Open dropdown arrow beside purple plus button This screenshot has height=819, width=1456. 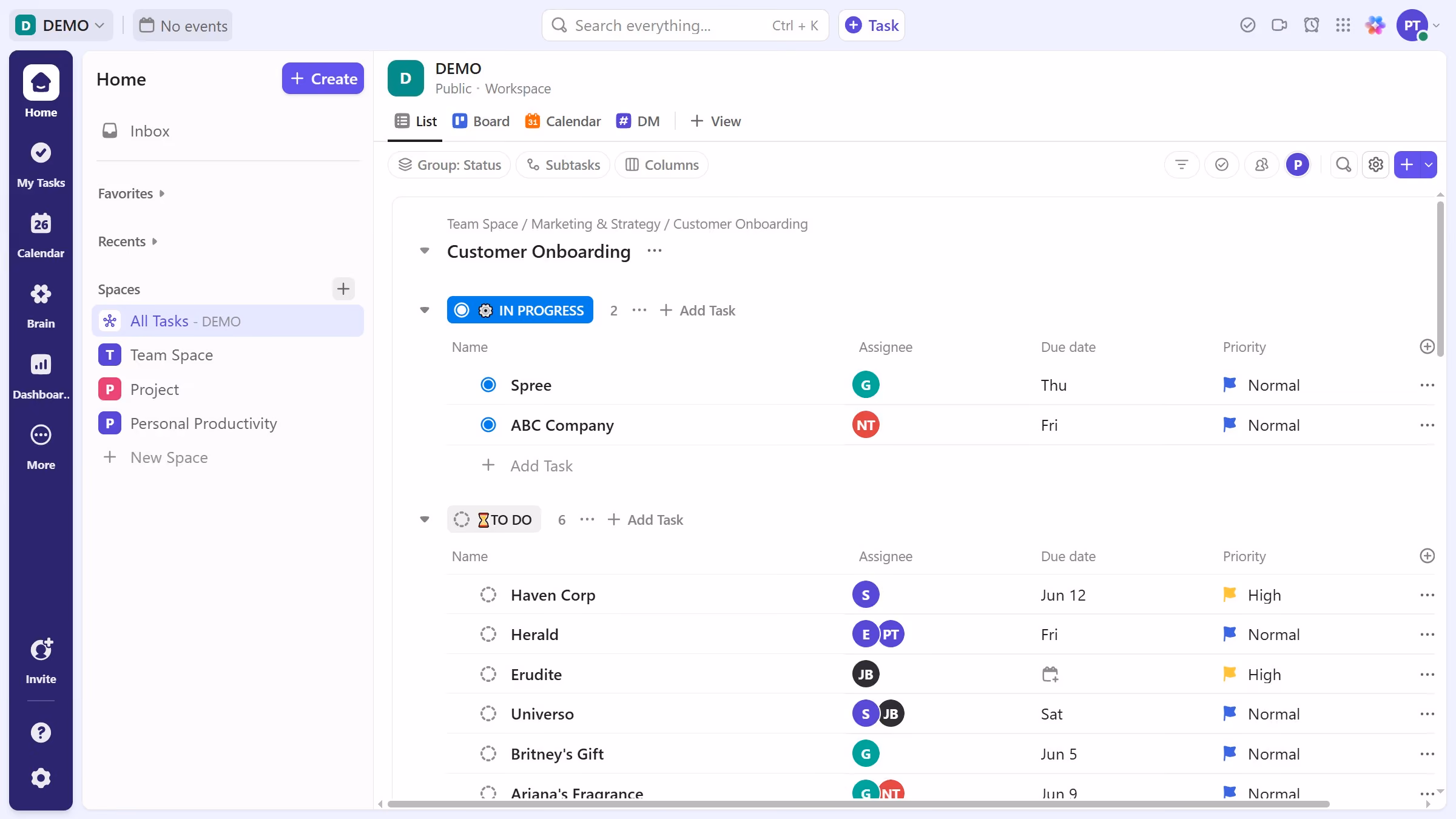[x=1429, y=164]
